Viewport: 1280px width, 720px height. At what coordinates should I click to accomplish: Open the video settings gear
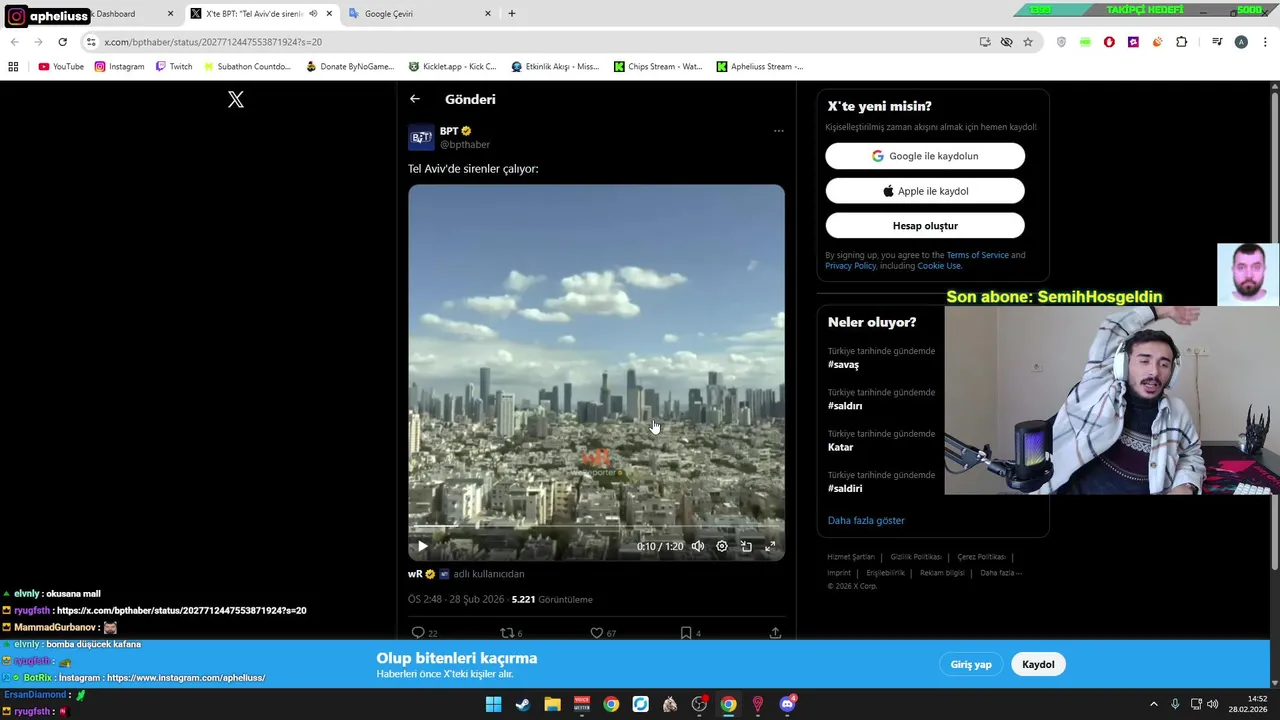tap(722, 546)
